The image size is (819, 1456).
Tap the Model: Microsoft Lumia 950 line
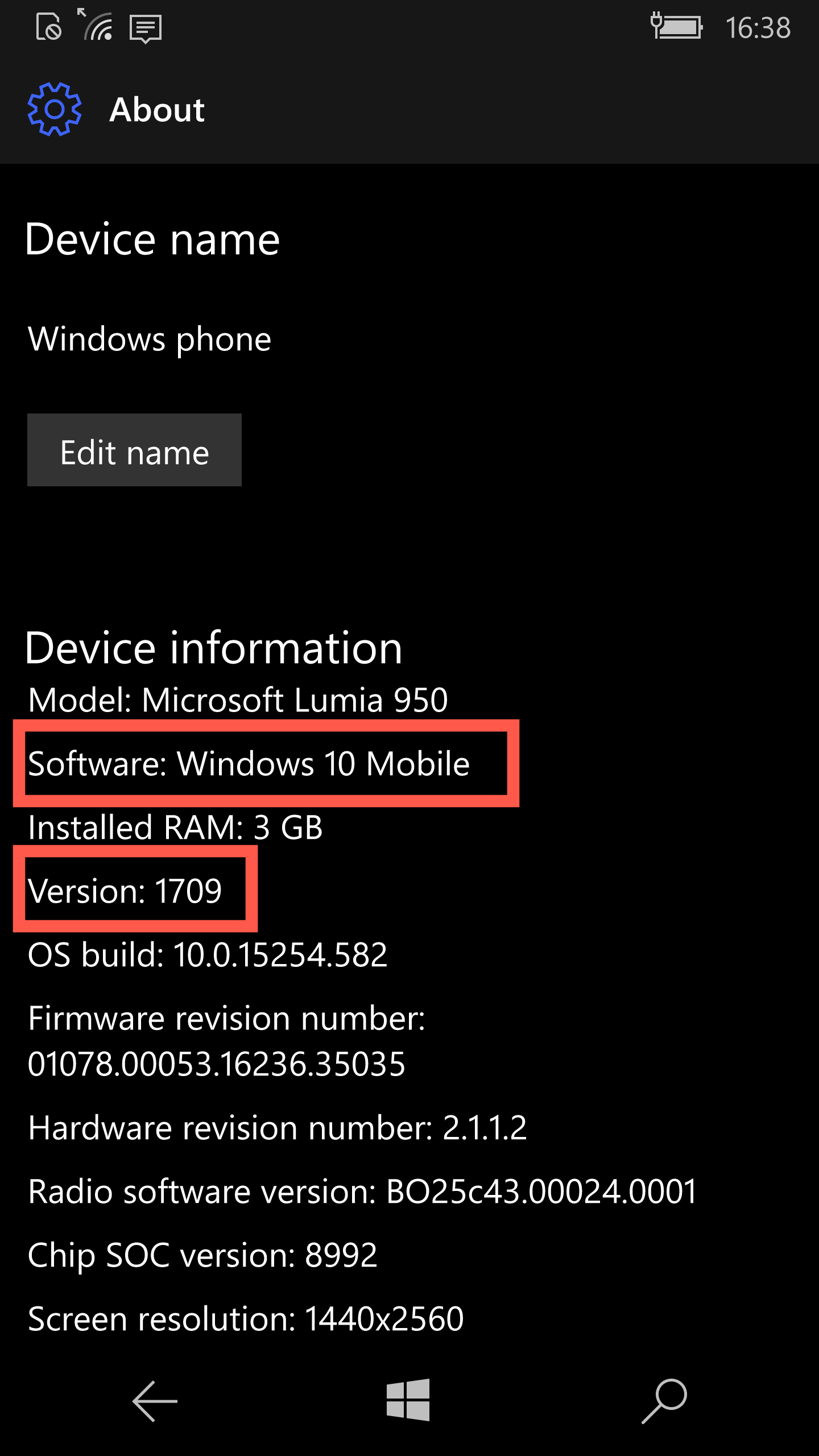pyautogui.click(x=238, y=700)
